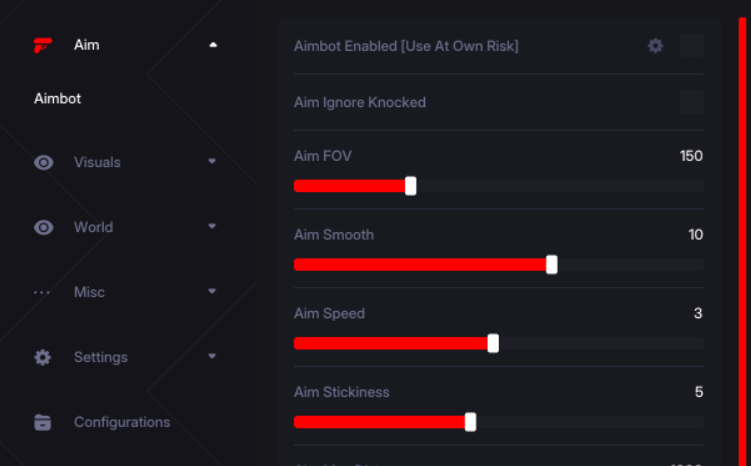The width and height of the screenshot is (751, 466).
Task: Collapse the Aim section arrow
Action: click(213, 45)
